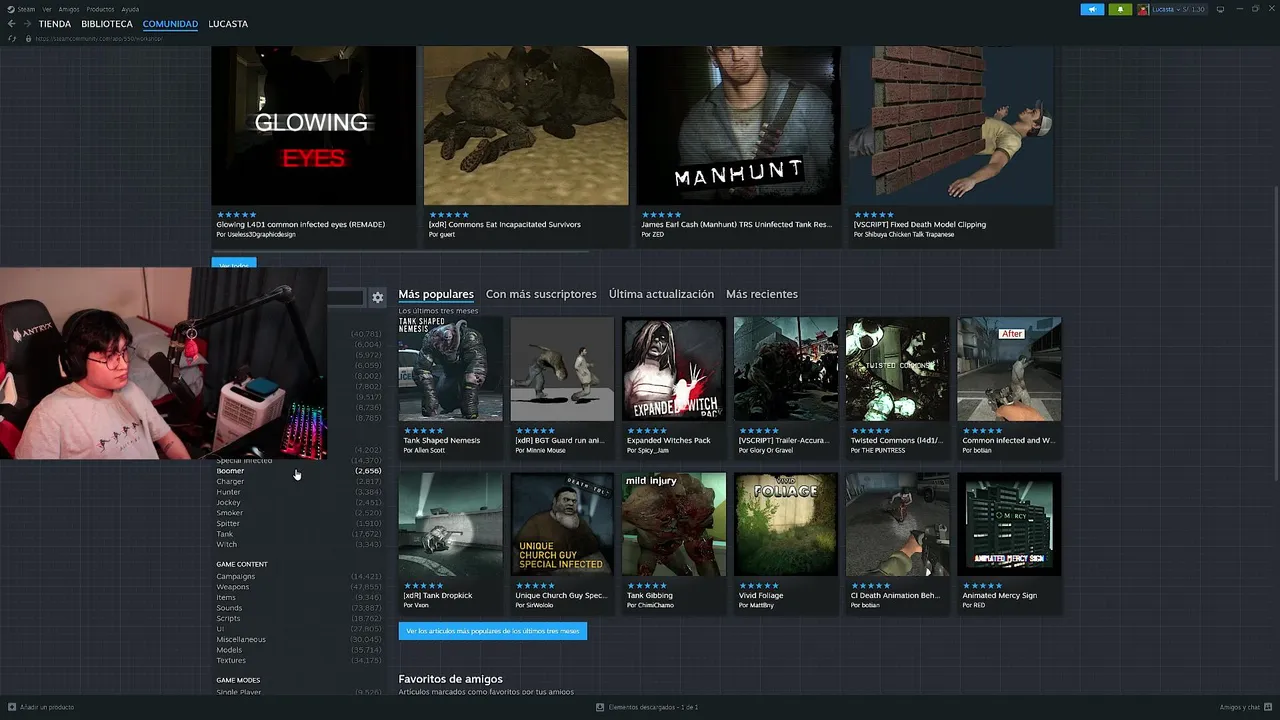This screenshot has height=720, width=1280.
Task: Click the Lucasta profile avatar
Action: (x=1143, y=9)
